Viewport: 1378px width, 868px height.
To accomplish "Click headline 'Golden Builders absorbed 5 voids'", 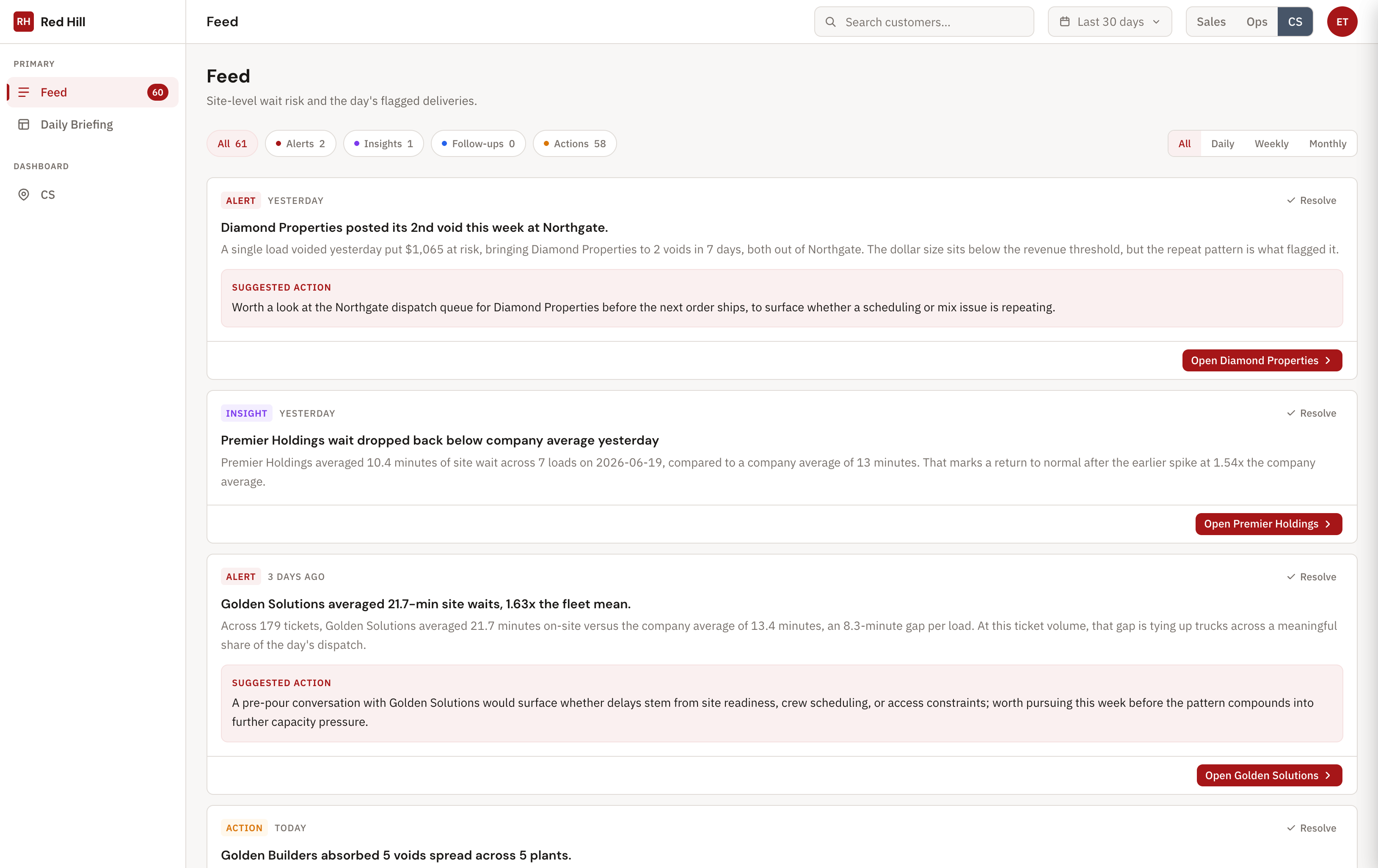I will tap(396, 855).
